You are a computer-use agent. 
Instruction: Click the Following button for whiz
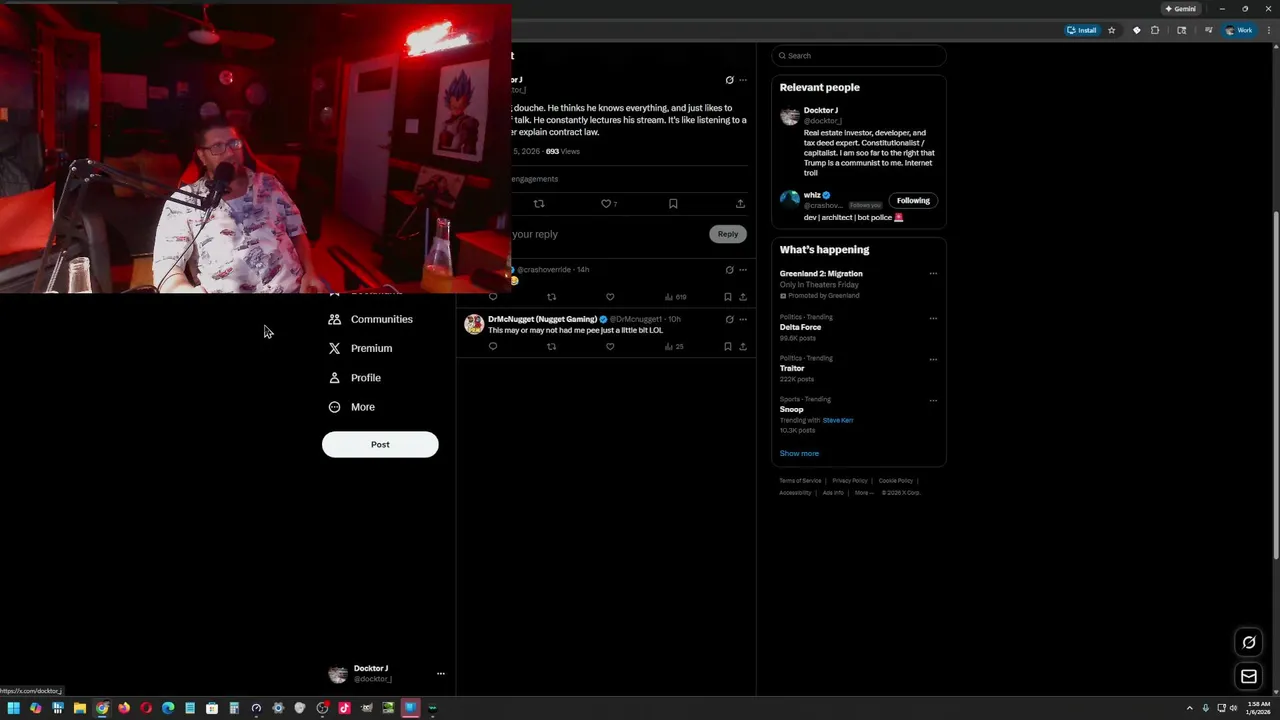(x=913, y=201)
